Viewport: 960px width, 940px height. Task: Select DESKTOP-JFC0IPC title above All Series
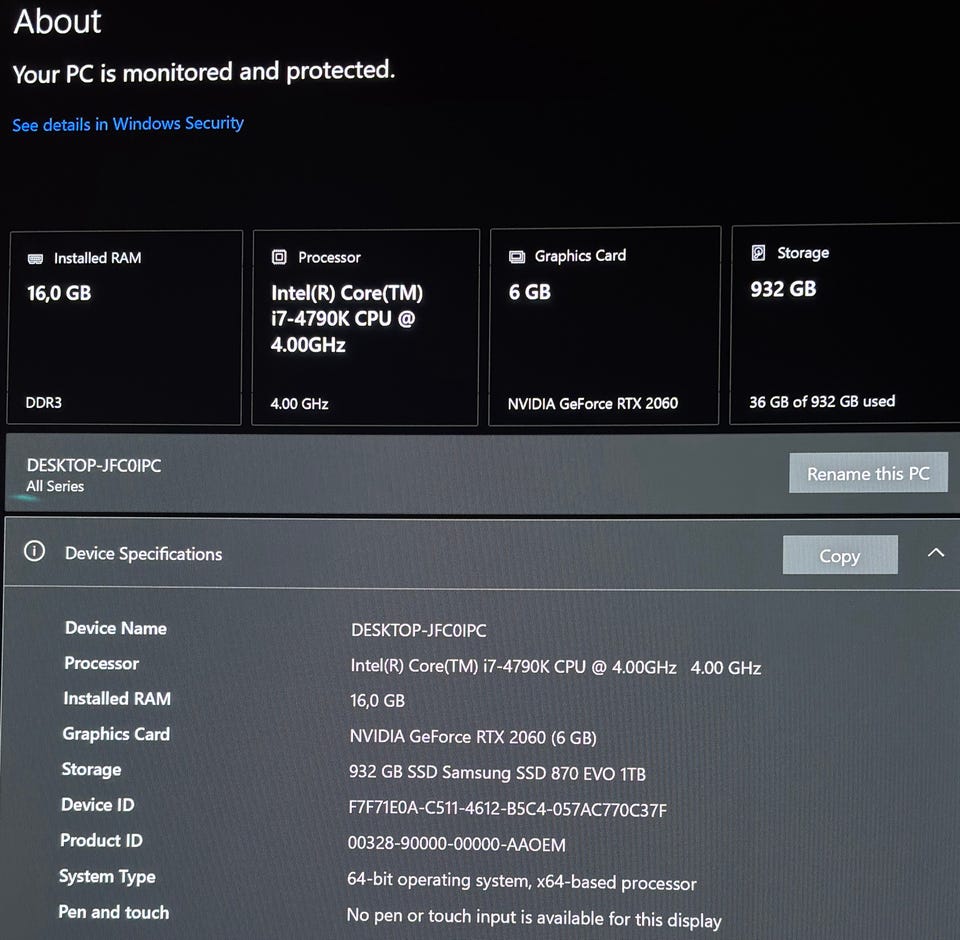pos(94,465)
